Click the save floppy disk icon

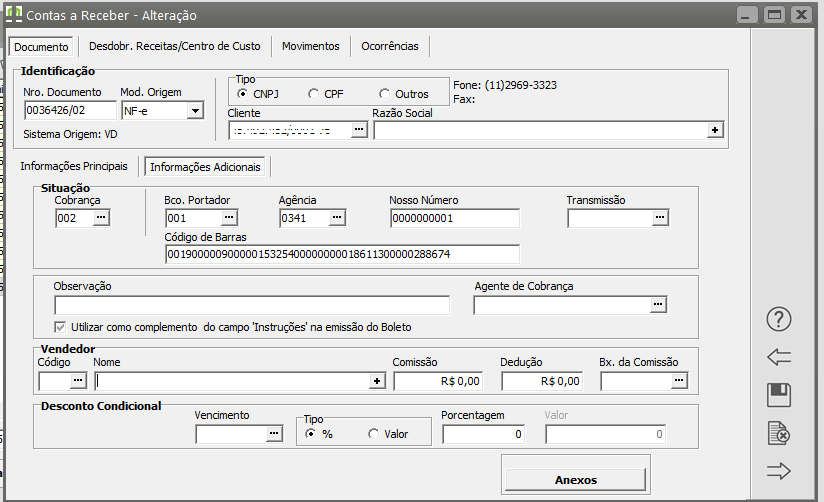[779, 395]
